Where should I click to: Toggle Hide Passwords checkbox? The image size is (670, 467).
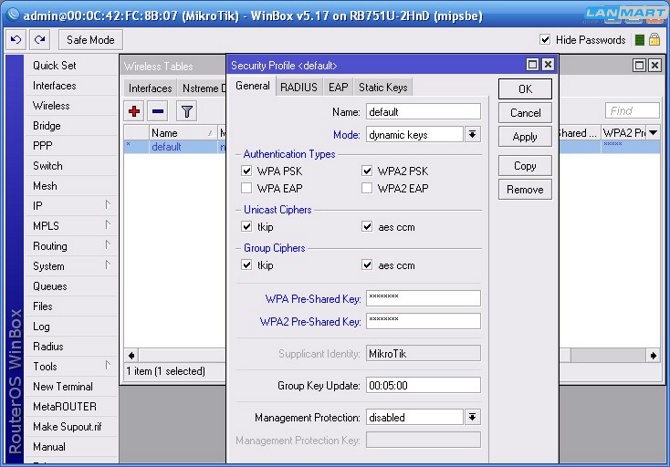click(x=545, y=40)
